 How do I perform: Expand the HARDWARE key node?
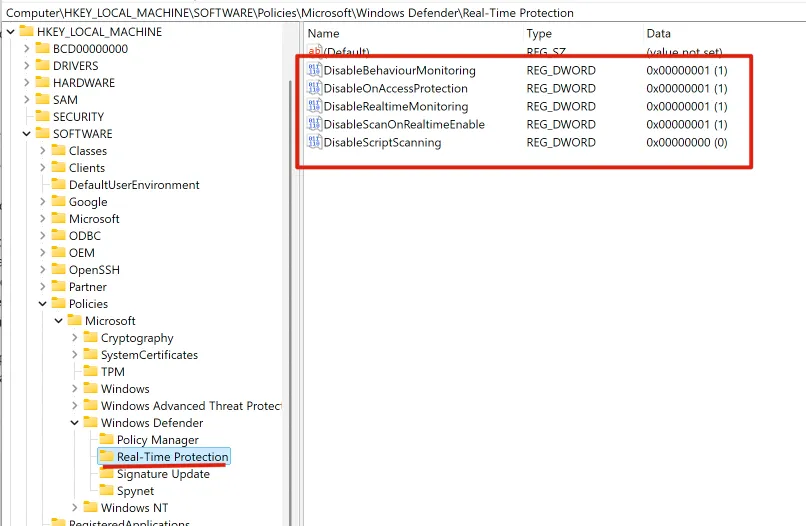27,83
